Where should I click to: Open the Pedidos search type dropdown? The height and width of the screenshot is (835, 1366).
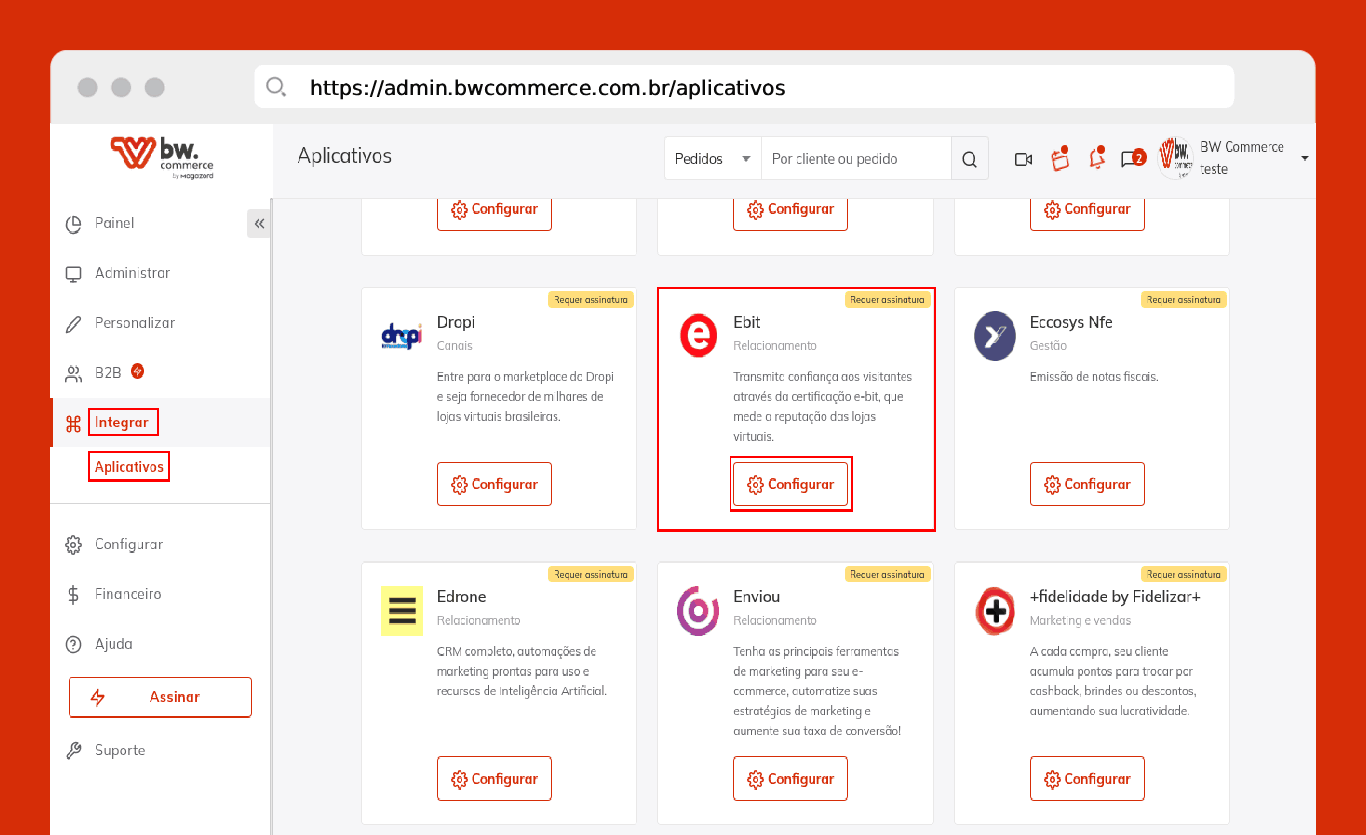coord(712,159)
